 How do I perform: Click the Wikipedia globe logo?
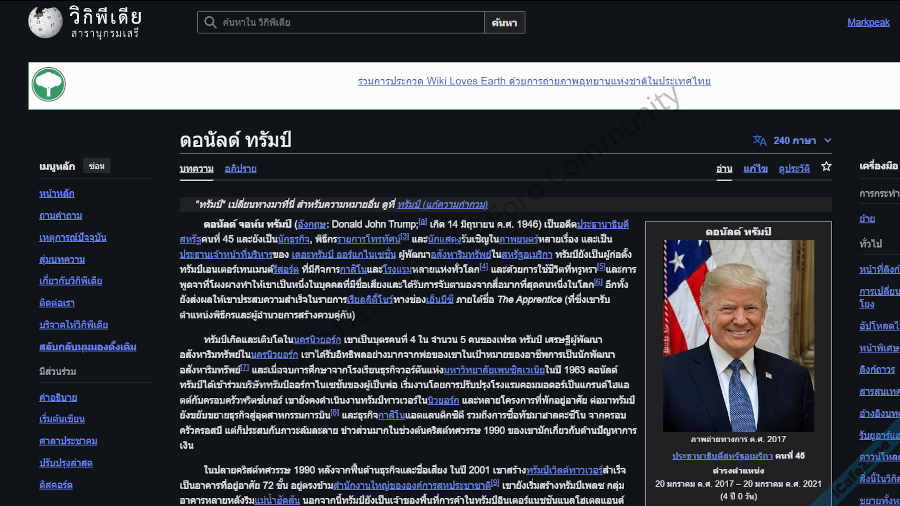point(45,22)
